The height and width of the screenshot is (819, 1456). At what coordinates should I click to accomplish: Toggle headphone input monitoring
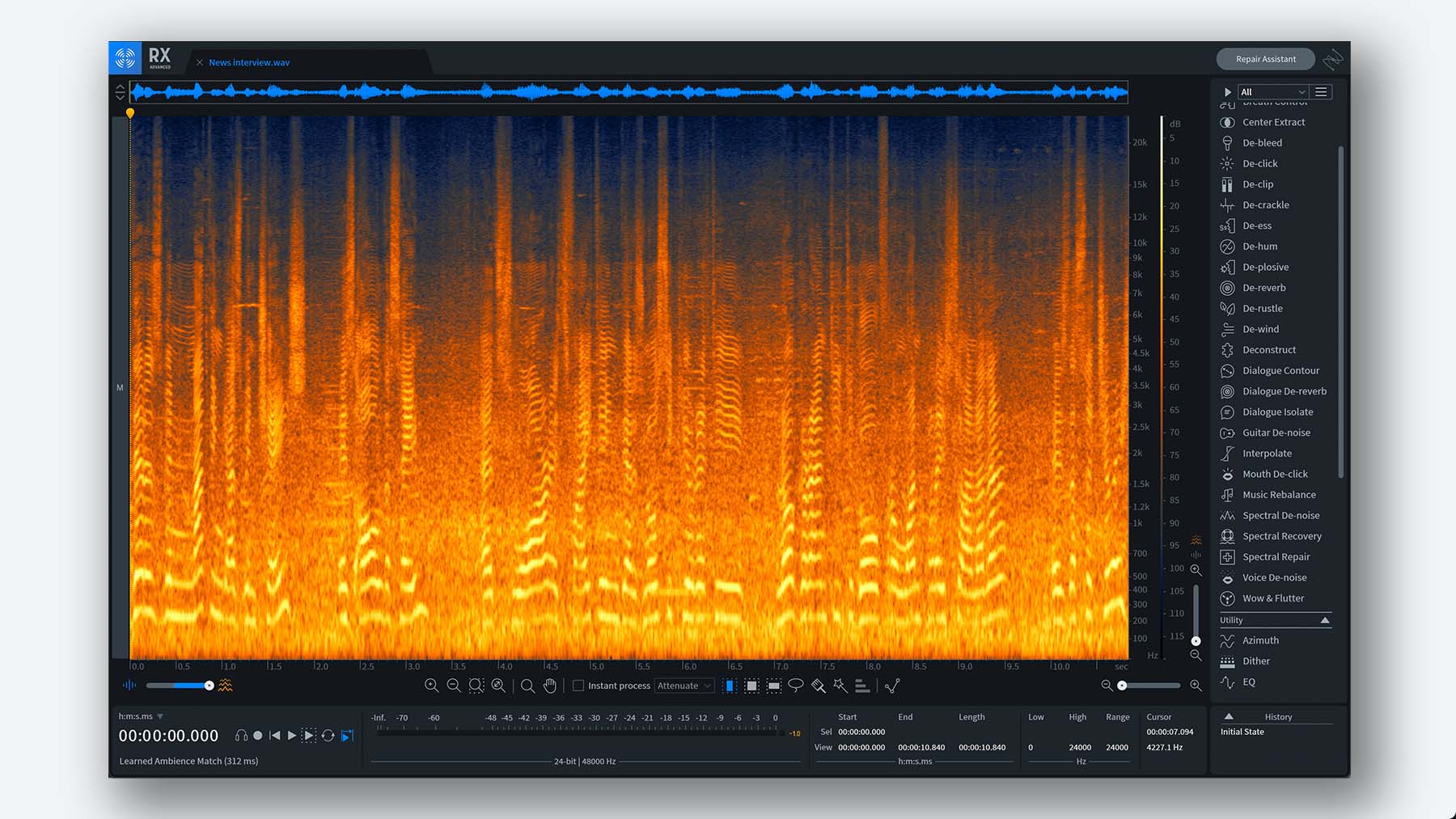pyautogui.click(x=241, y=736)
